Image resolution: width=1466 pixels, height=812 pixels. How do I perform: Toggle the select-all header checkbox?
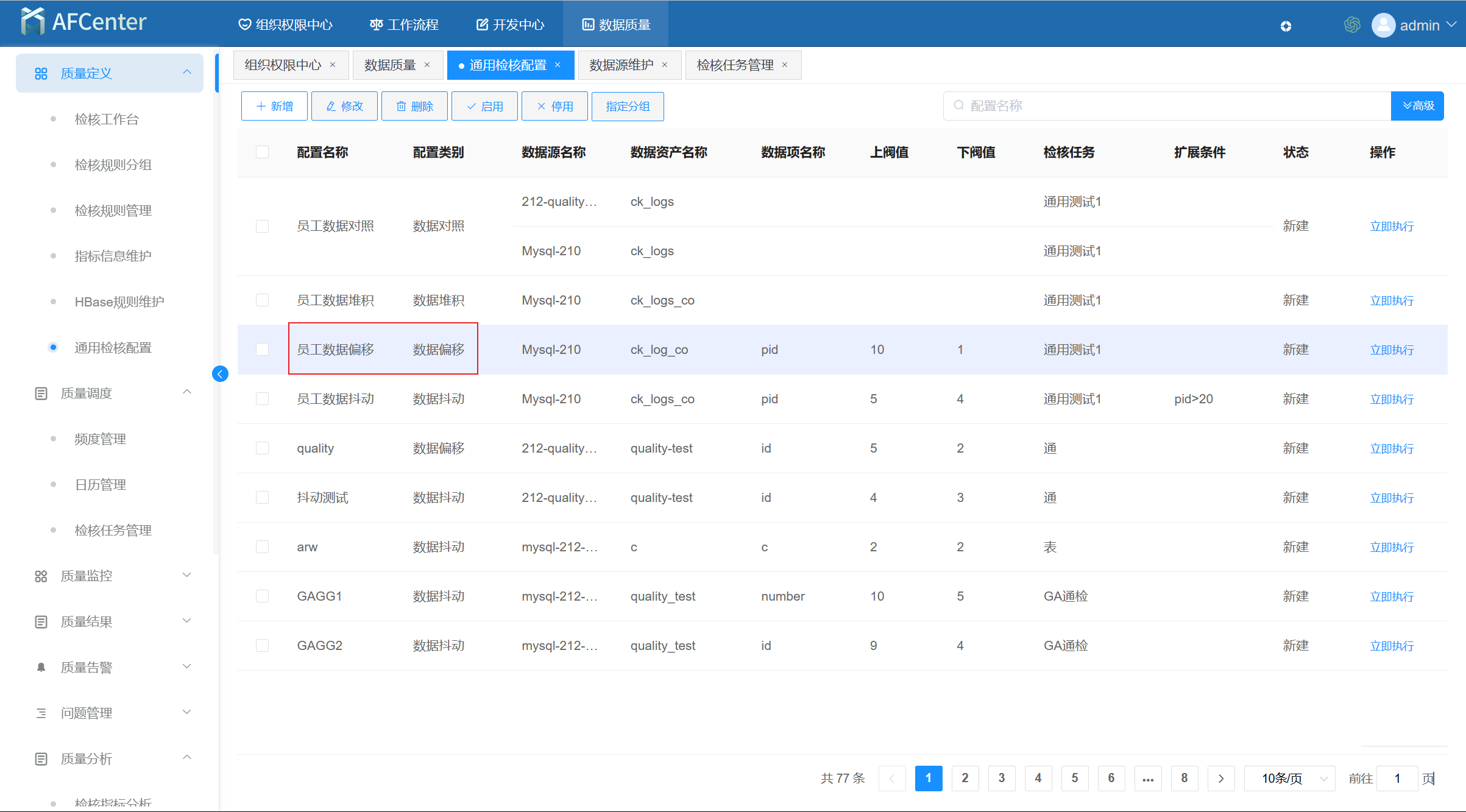tap(262, 152)
